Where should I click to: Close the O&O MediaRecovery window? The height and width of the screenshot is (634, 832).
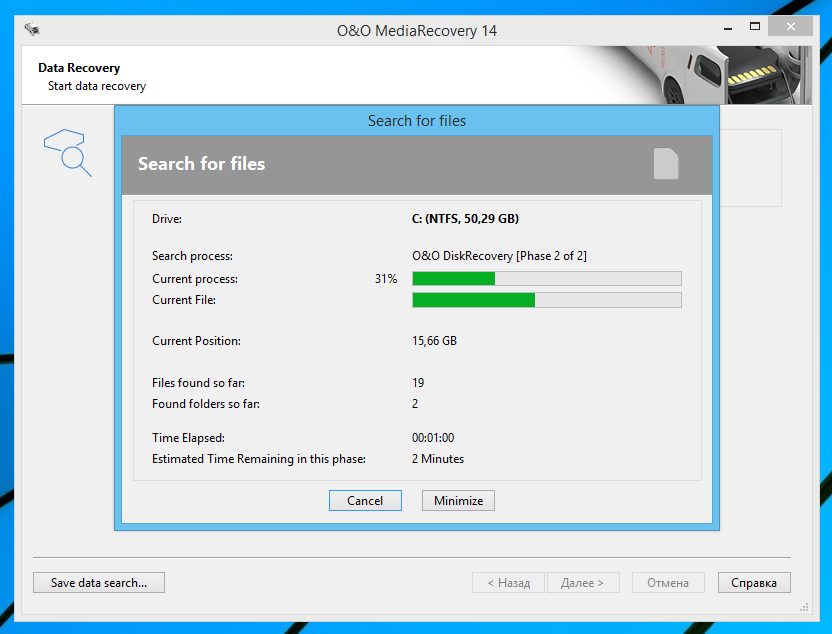791,27
